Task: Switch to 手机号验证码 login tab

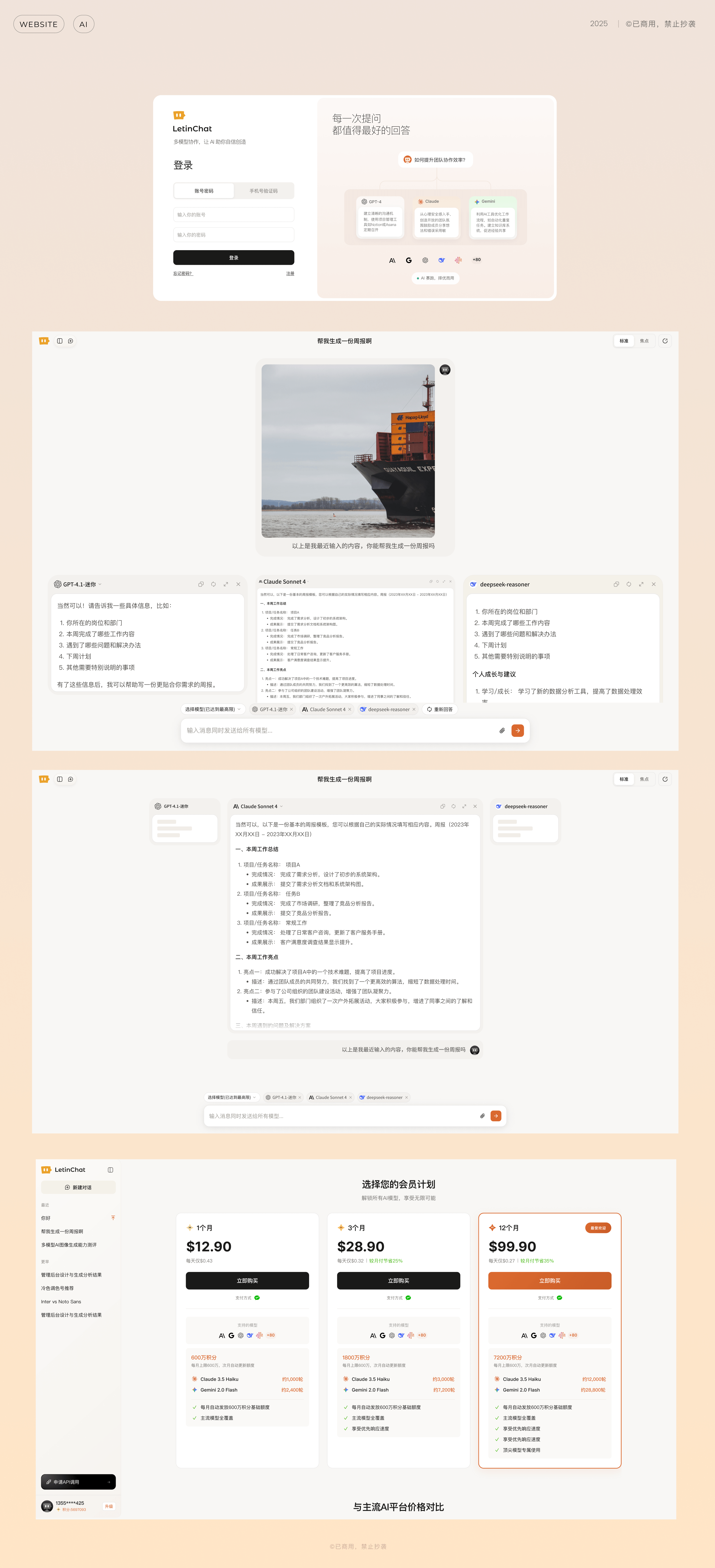Action: [x=264, y=191]
